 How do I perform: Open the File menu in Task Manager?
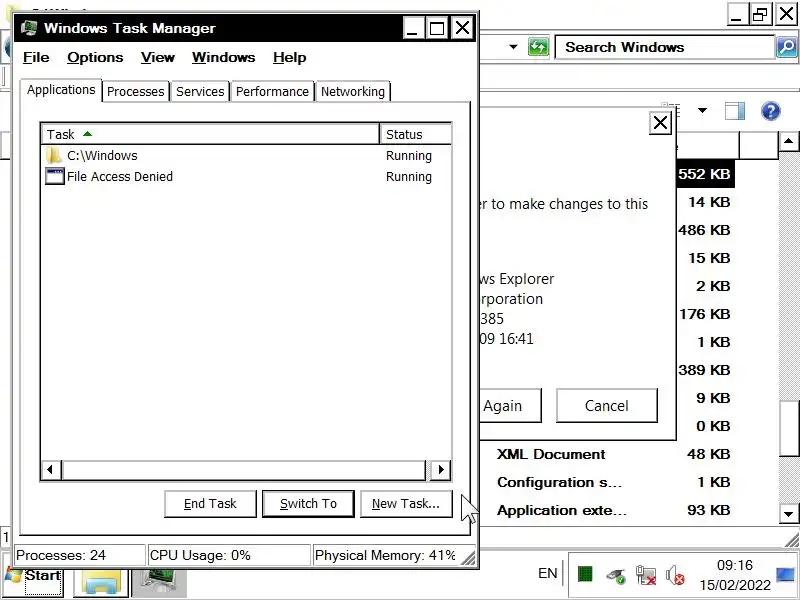tap(36, 57)
